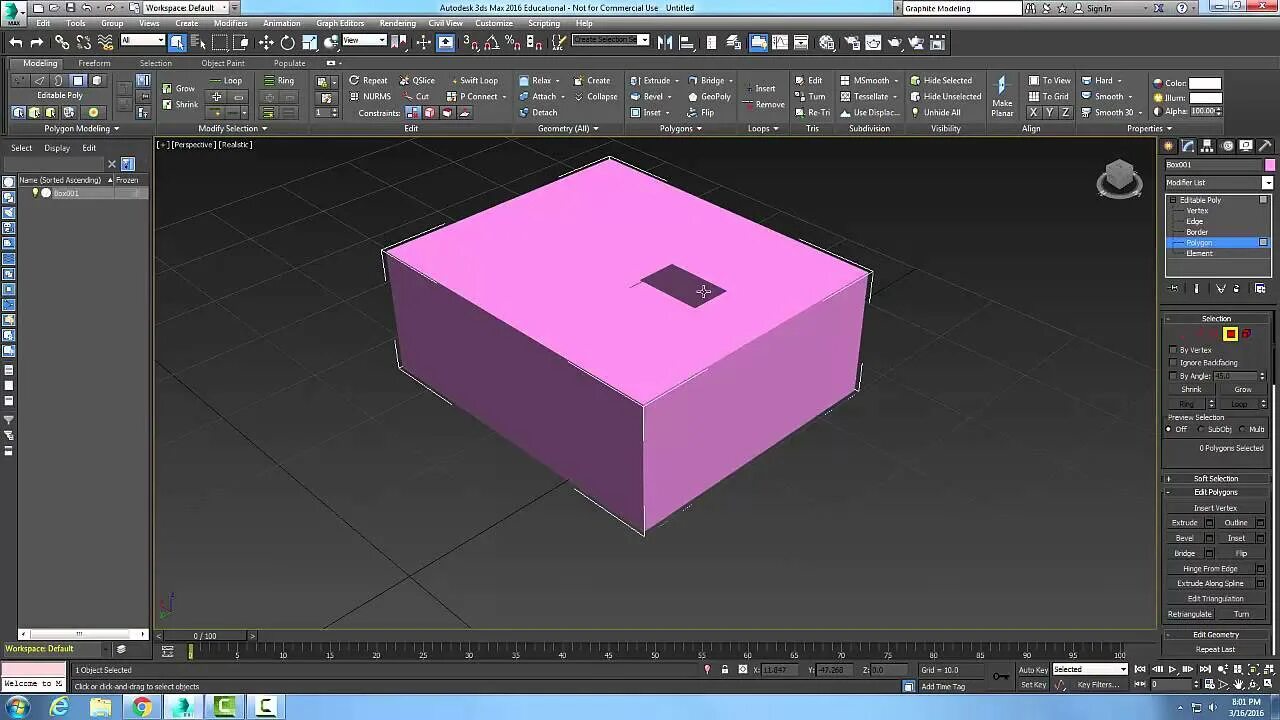This screenshot has height=720, width=1280.
Task: Click Insert Vertex button in Edit Polygons
Action: pos(1215,508)
